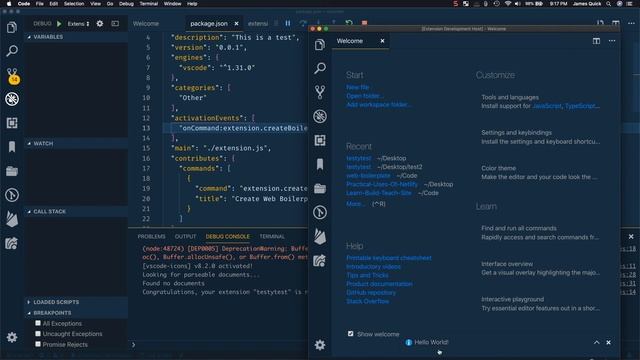Restart debugging with green restart icon
This screenshot has width=640, height=360.
(349, 23)
